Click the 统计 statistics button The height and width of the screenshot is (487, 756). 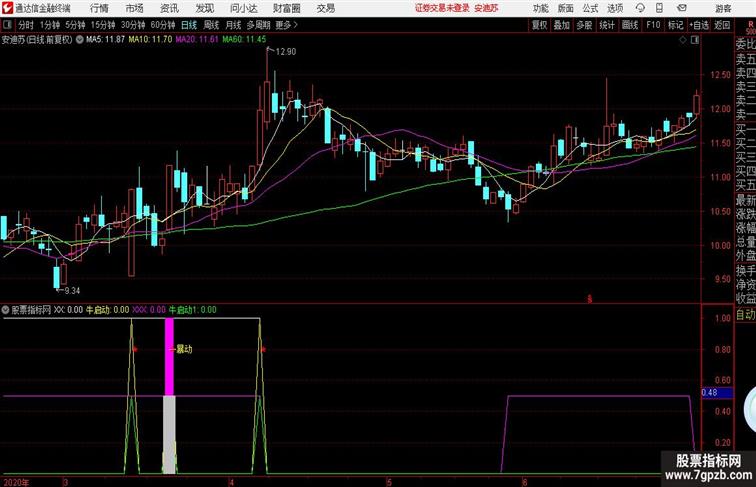pos(607,25)
